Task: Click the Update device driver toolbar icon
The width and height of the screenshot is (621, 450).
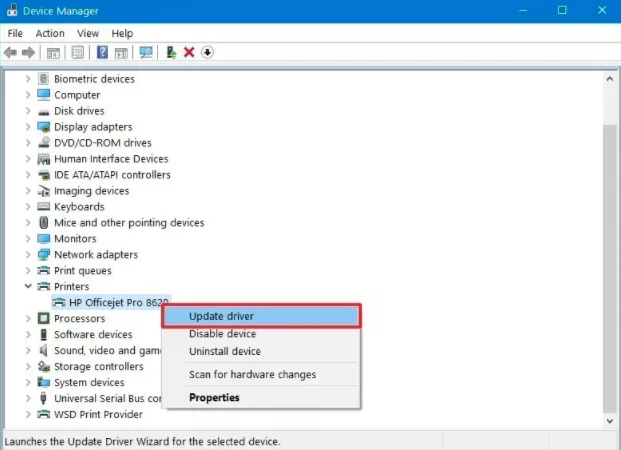Action: coord(171,52)
